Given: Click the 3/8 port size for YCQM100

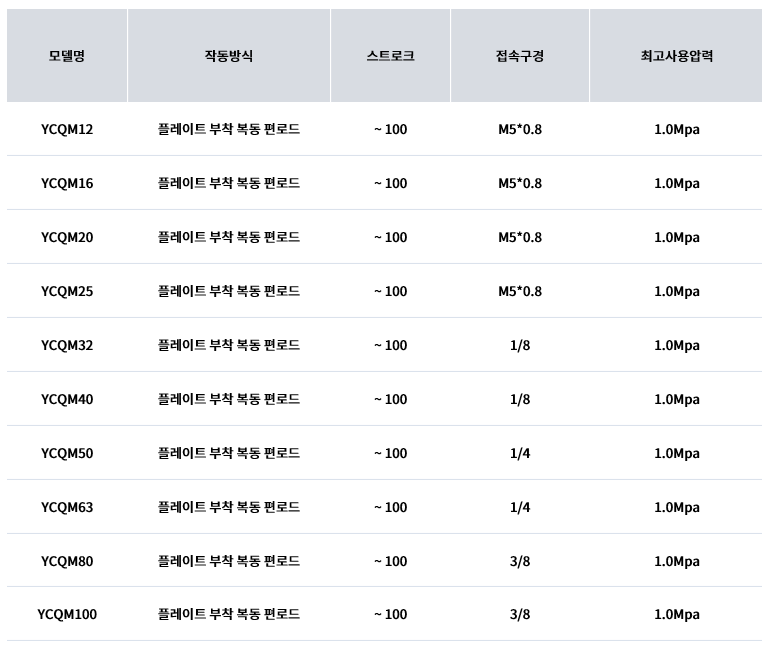Looking at the screenshot, I should click(x=520, y=614).
